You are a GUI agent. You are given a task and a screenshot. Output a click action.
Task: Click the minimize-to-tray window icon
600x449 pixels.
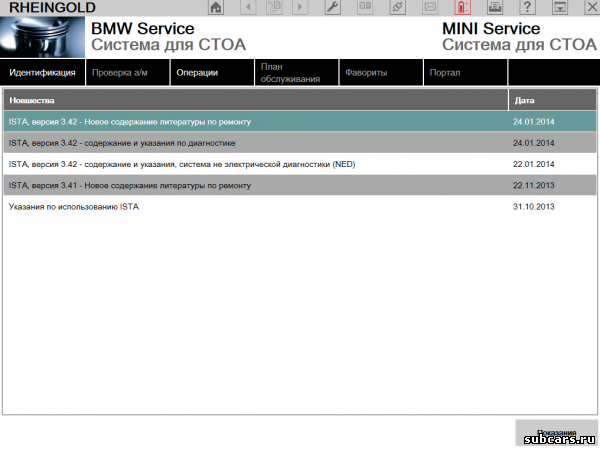pos(560,7)
